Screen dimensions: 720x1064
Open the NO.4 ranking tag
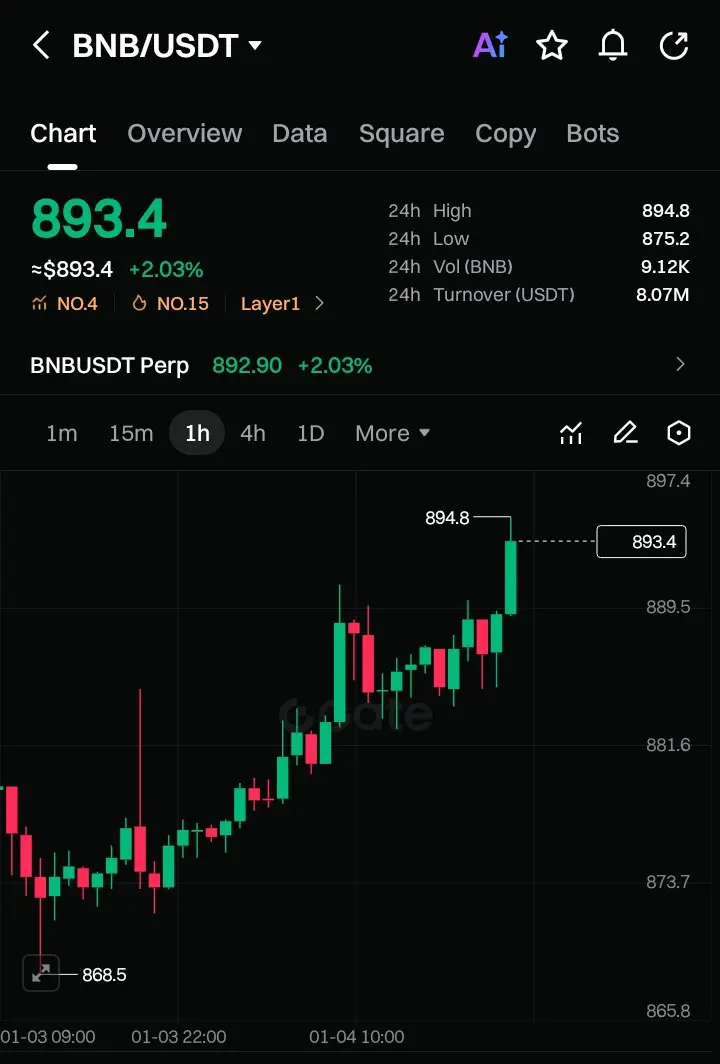(64, 303)
